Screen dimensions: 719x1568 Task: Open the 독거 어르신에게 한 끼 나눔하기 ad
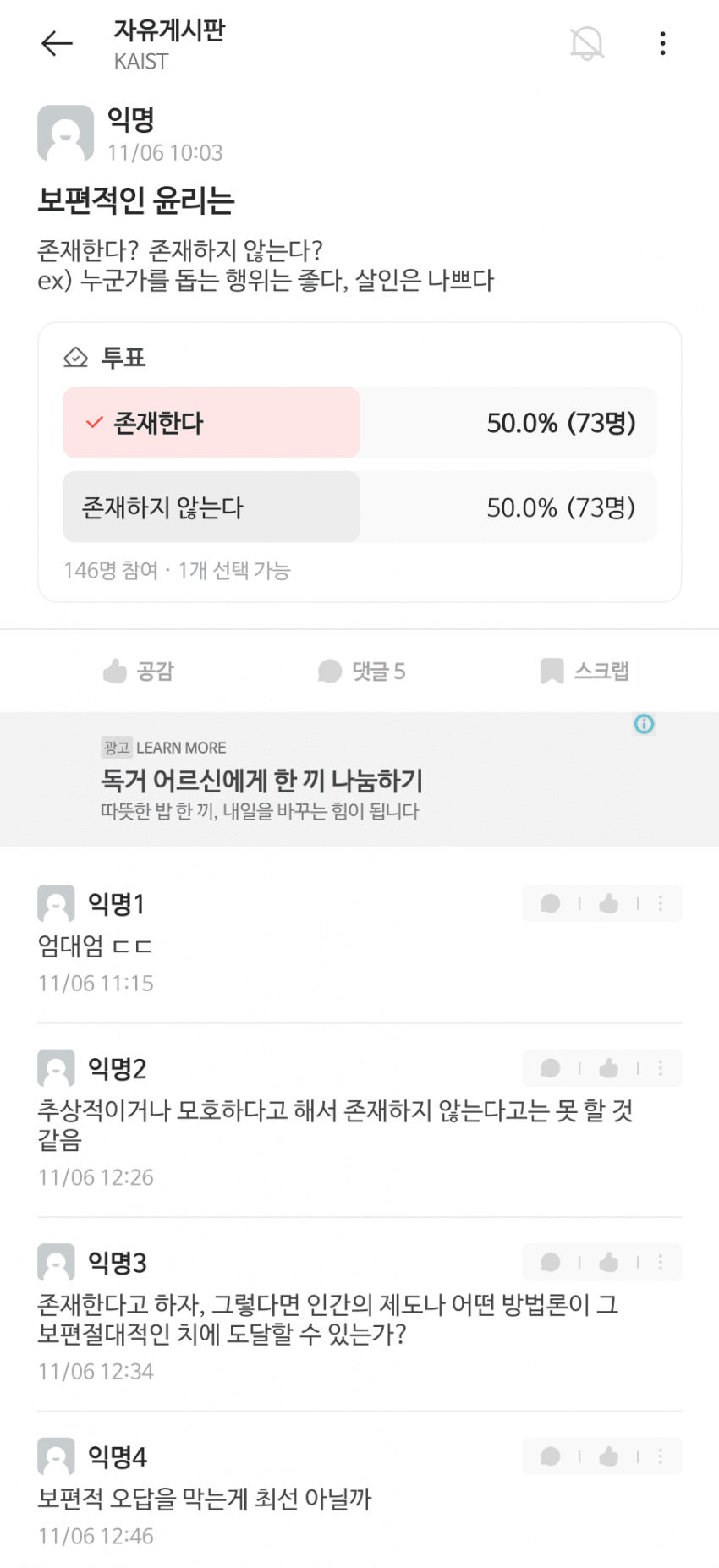click(261, 781)
